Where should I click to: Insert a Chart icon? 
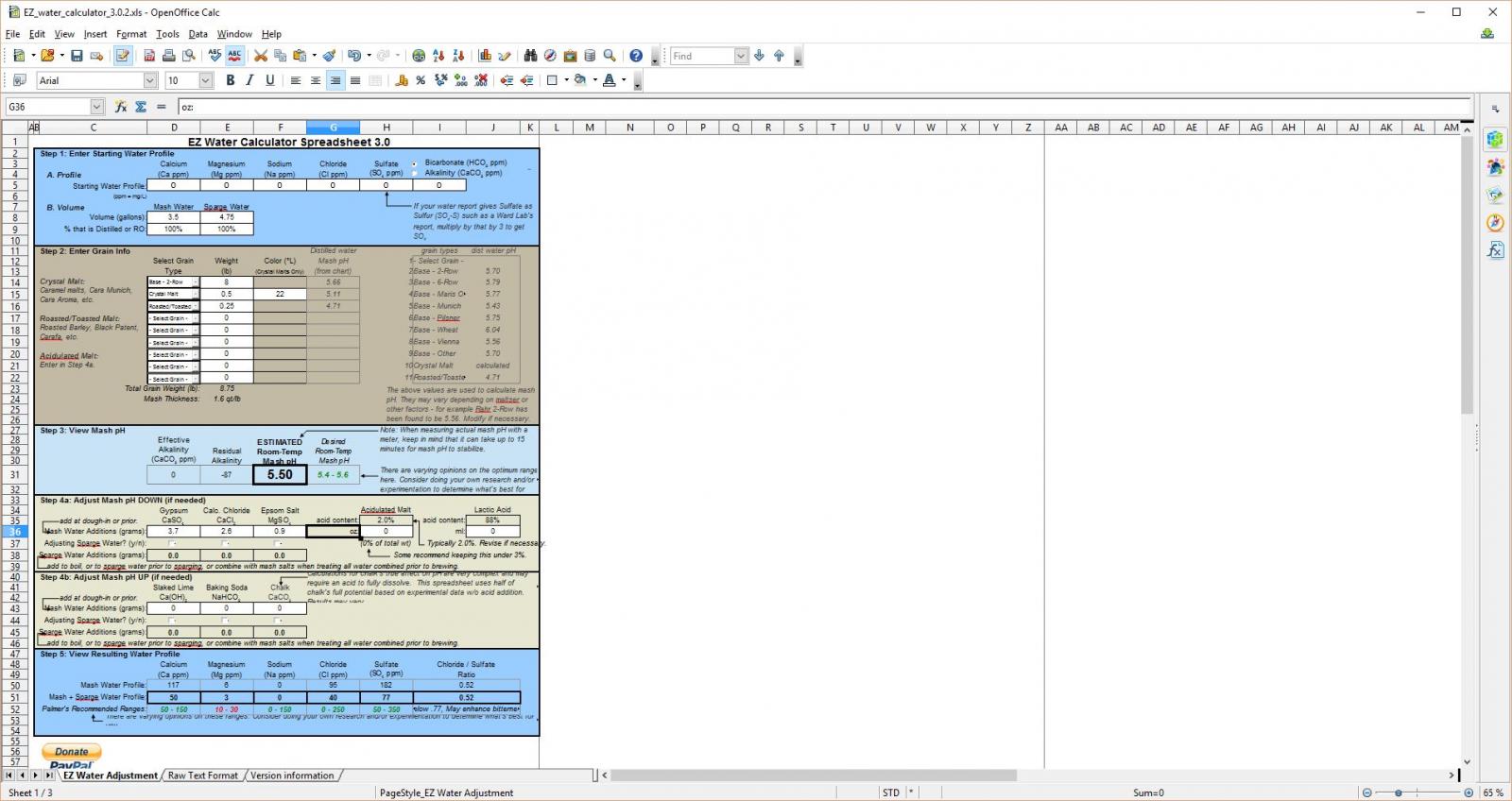485,57
